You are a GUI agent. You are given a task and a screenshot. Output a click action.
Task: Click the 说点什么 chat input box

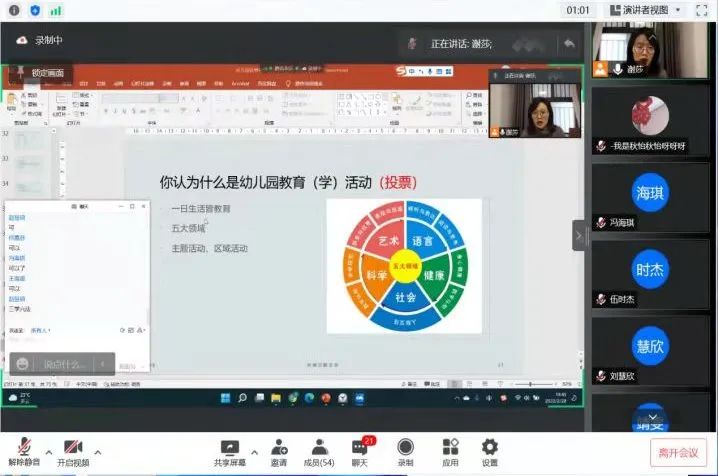click(x=62, y=364)
